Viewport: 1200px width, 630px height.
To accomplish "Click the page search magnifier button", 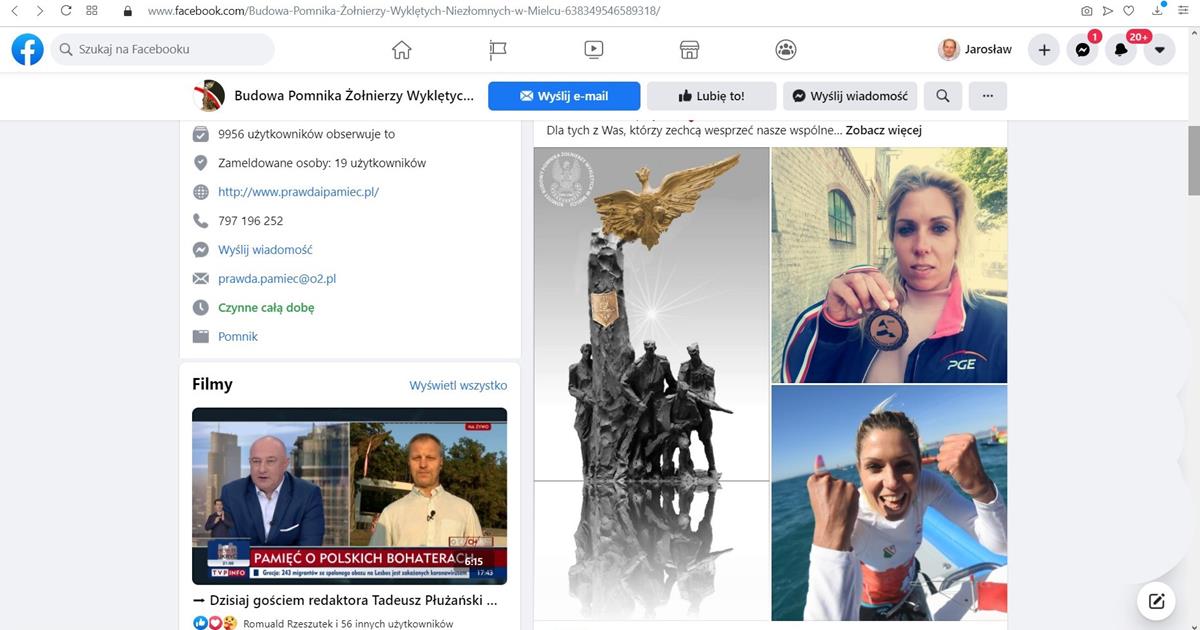I will [x=942, y=96].
